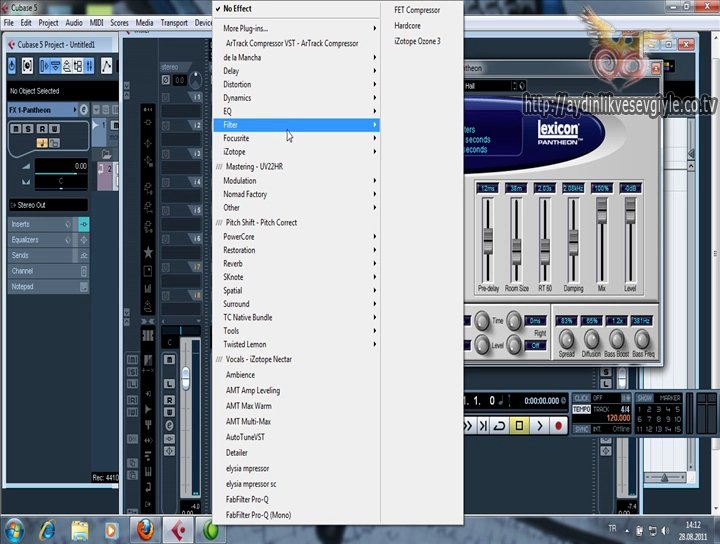Click marker number 1 on the transport panel
Screen dimensions: 720x544
(640, 409)
